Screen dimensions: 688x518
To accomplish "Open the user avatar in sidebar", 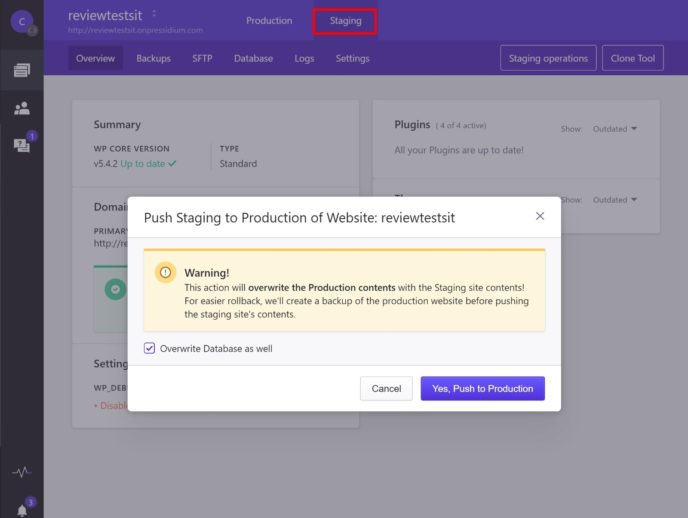I will 22,21.
